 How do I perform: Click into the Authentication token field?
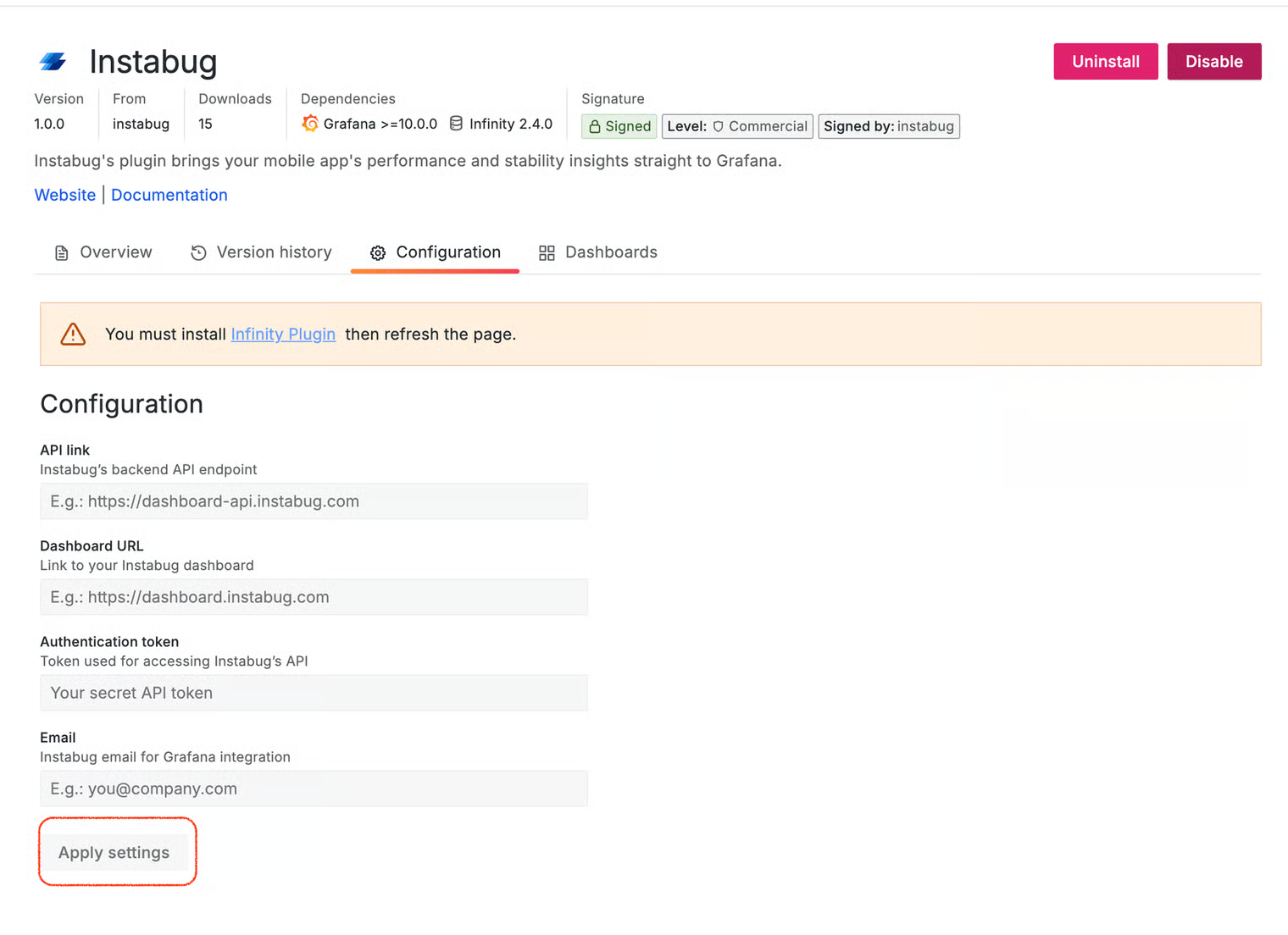click(x=314, y=693)
